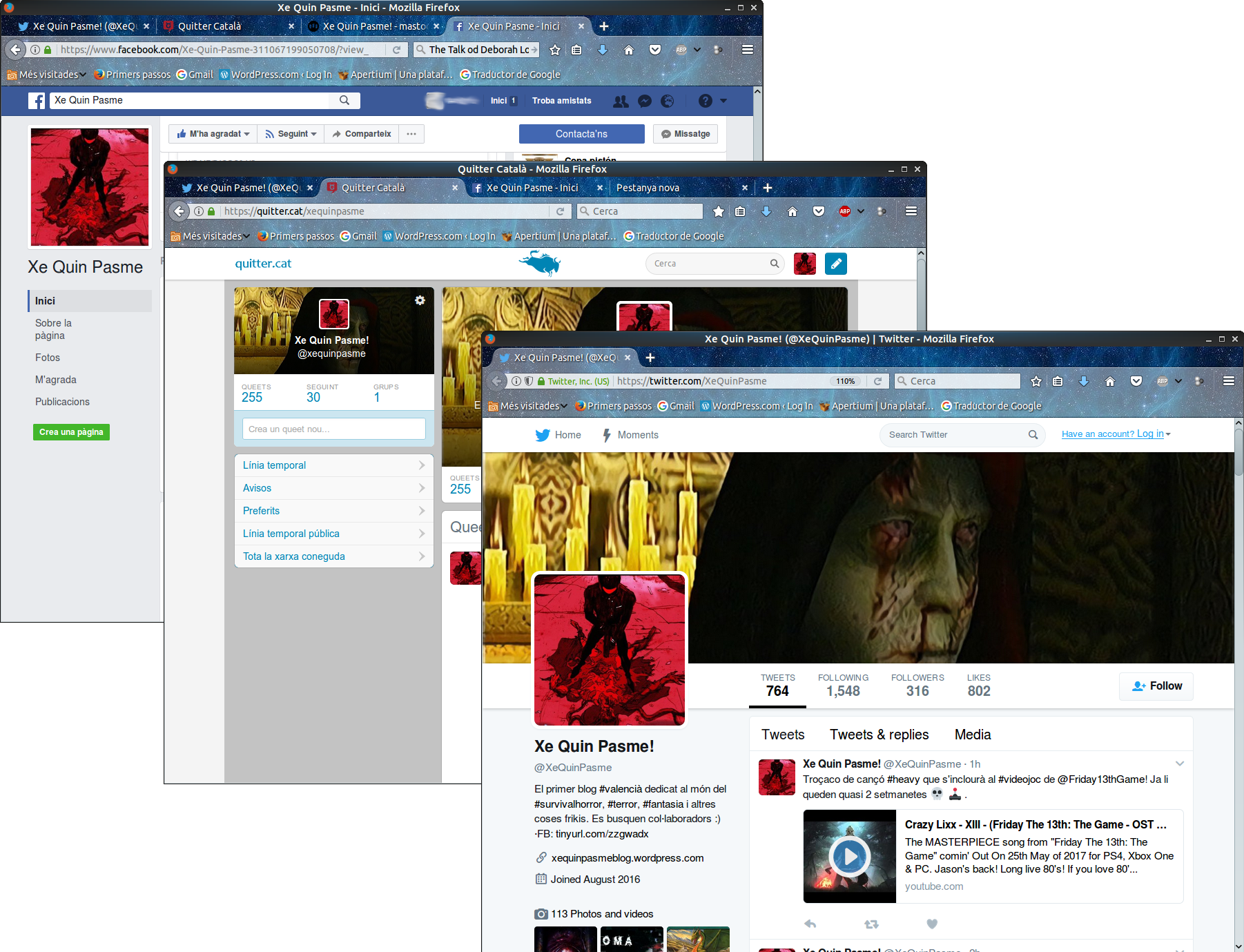1244x952 pixels.
Task: Open new tab in Twitter Firefox window
Action: point(650,358)
